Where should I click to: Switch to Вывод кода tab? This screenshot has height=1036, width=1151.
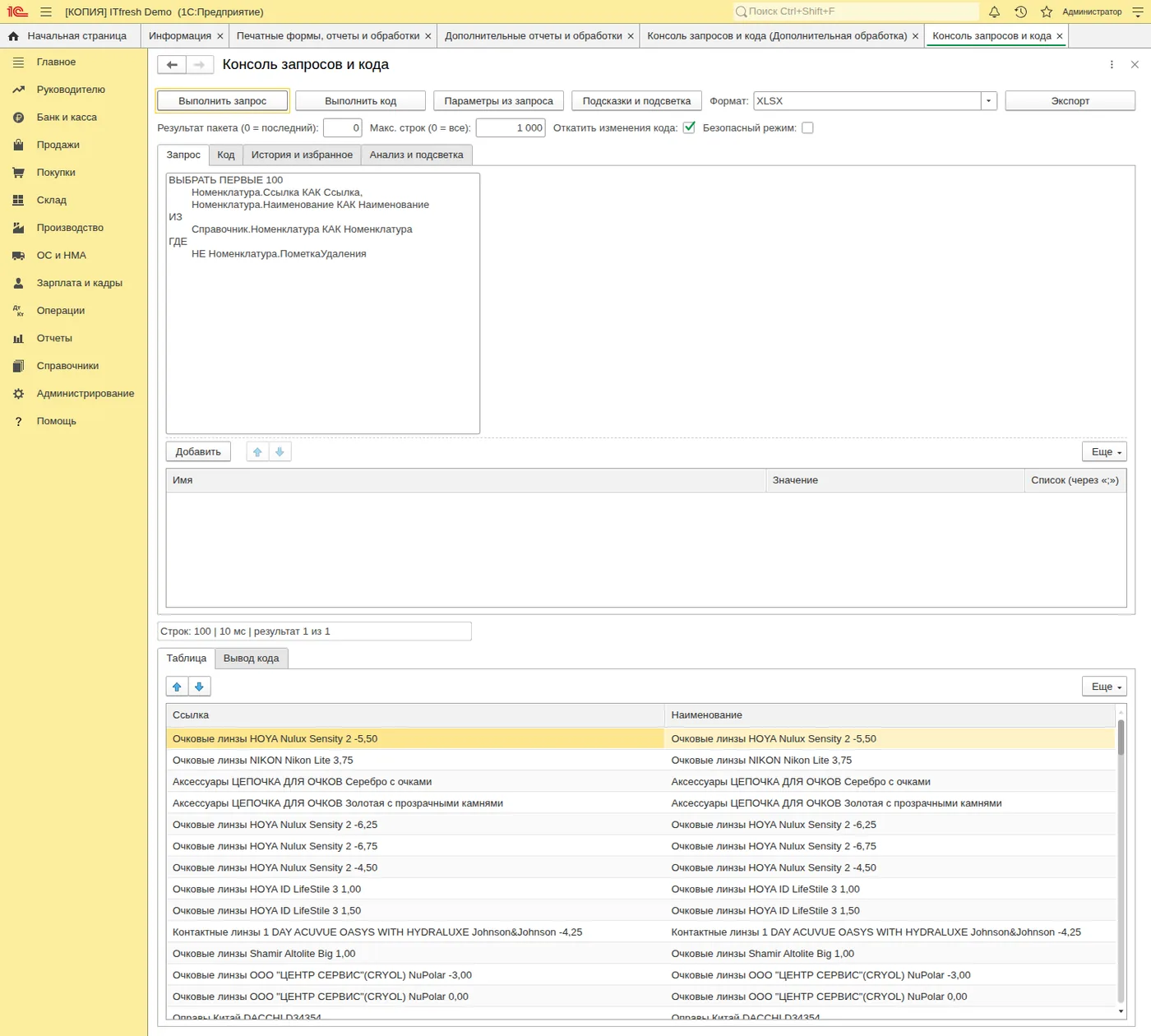pos(251,658)
